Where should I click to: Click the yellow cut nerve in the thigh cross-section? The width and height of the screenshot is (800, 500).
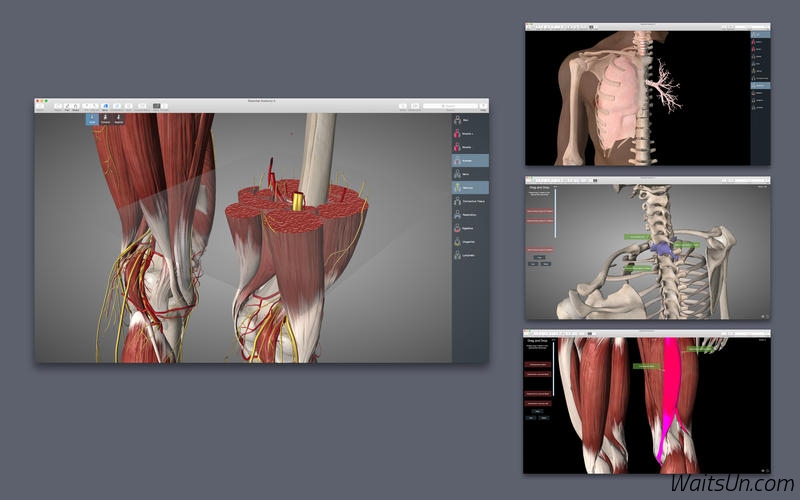[x=298, y=201]
